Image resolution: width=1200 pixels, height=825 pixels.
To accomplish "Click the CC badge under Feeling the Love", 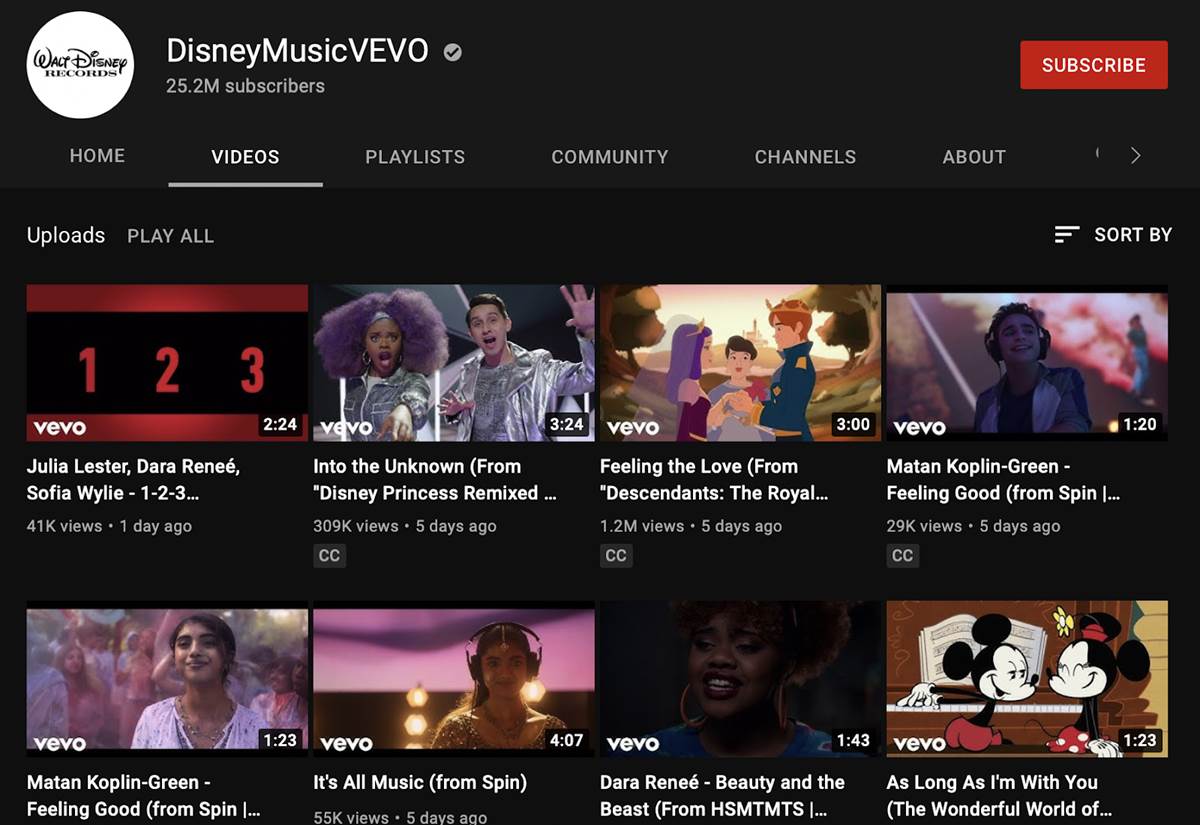I will (616, 555).
